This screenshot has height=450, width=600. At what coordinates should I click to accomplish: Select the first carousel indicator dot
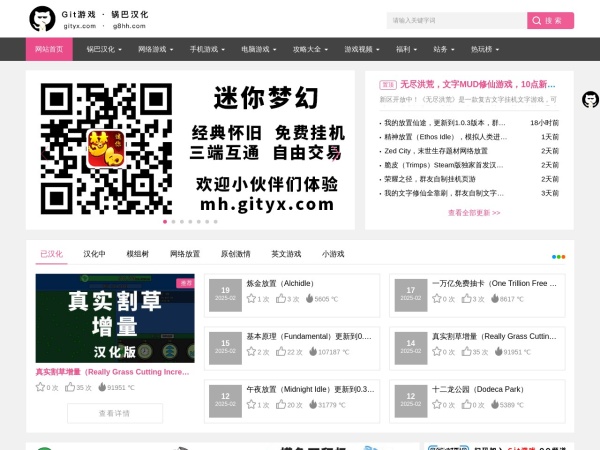pos(164,221)
